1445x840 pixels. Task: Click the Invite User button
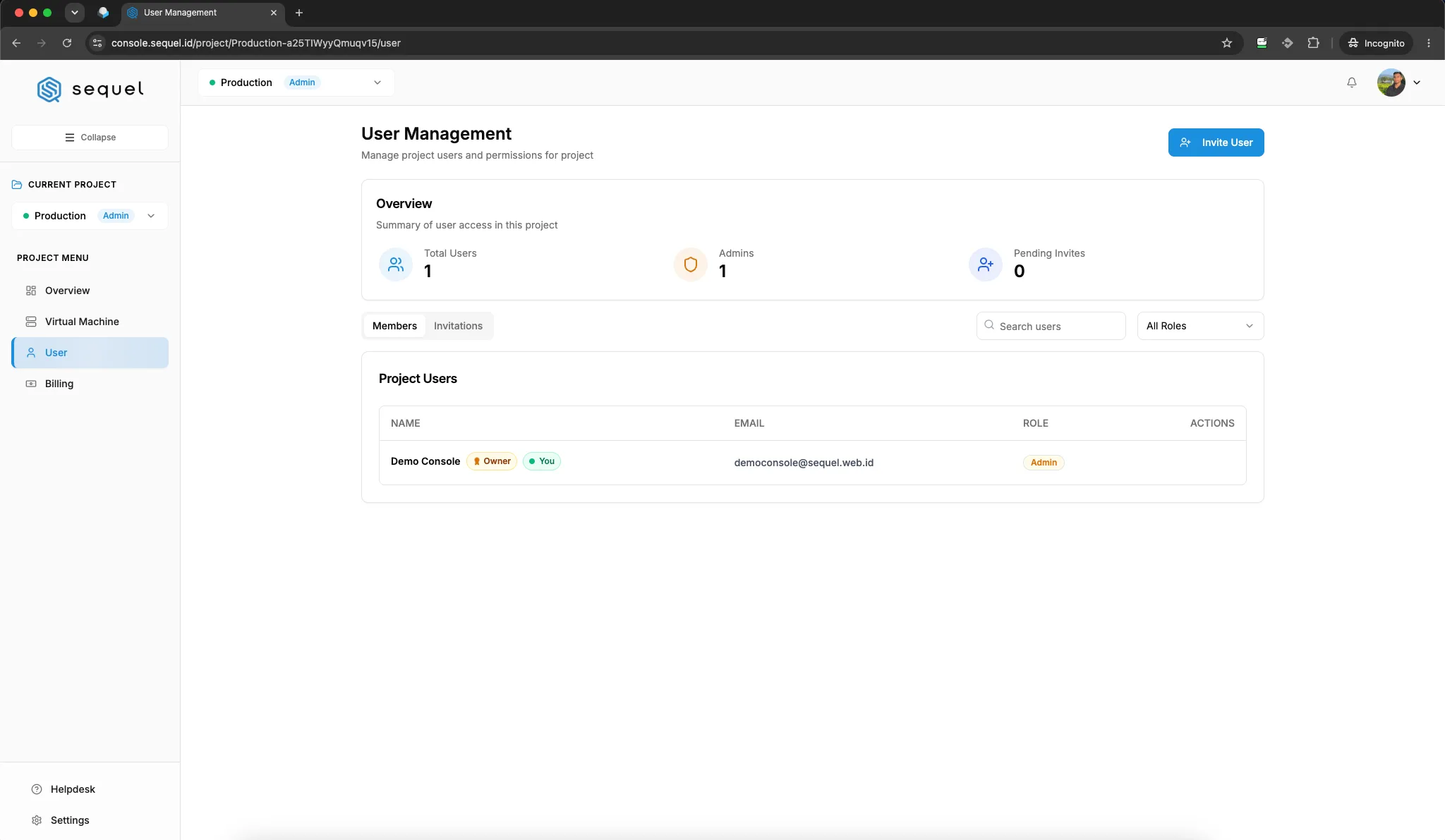click(x=1216, y=142)
